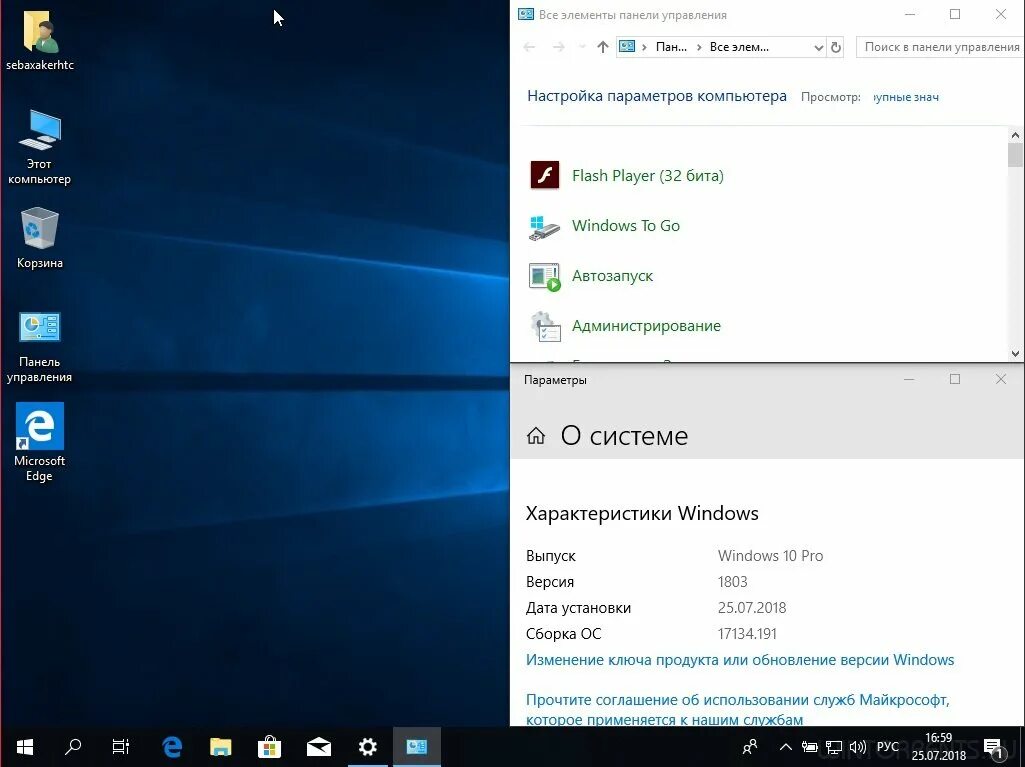This screenshot has height=767, width=1025.
Task: Open Автозапуск icon in Control Panel
Action: click(545, 276)
